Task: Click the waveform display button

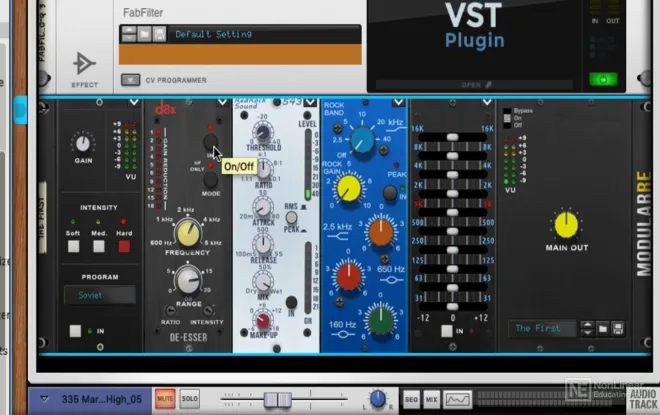Action: pos(458,399)
